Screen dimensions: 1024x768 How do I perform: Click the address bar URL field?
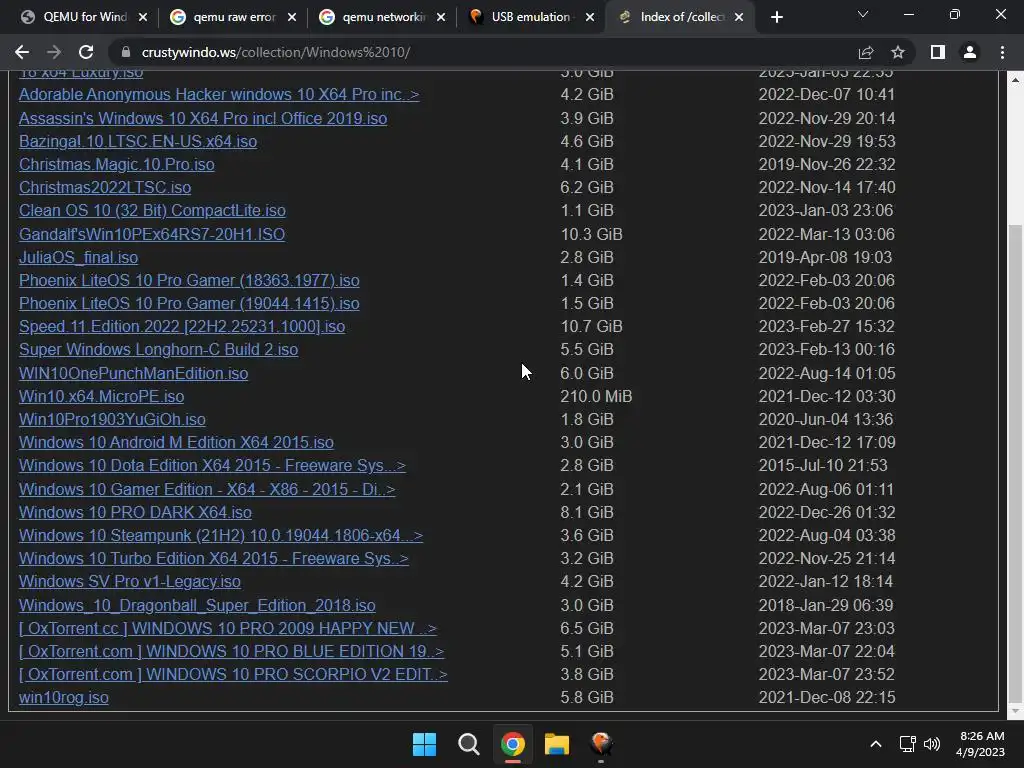pos(483,52)
